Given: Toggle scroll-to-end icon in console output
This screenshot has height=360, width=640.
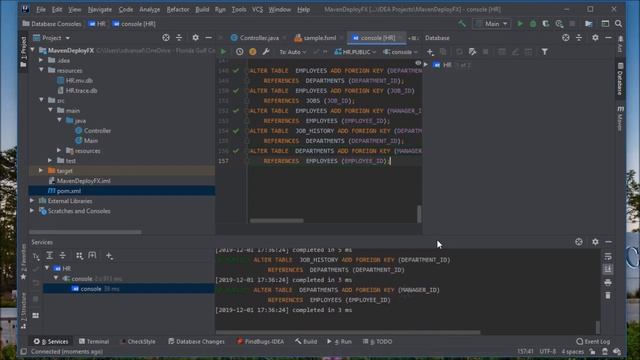Looking at the screenshot, I should tap(608, 269).
